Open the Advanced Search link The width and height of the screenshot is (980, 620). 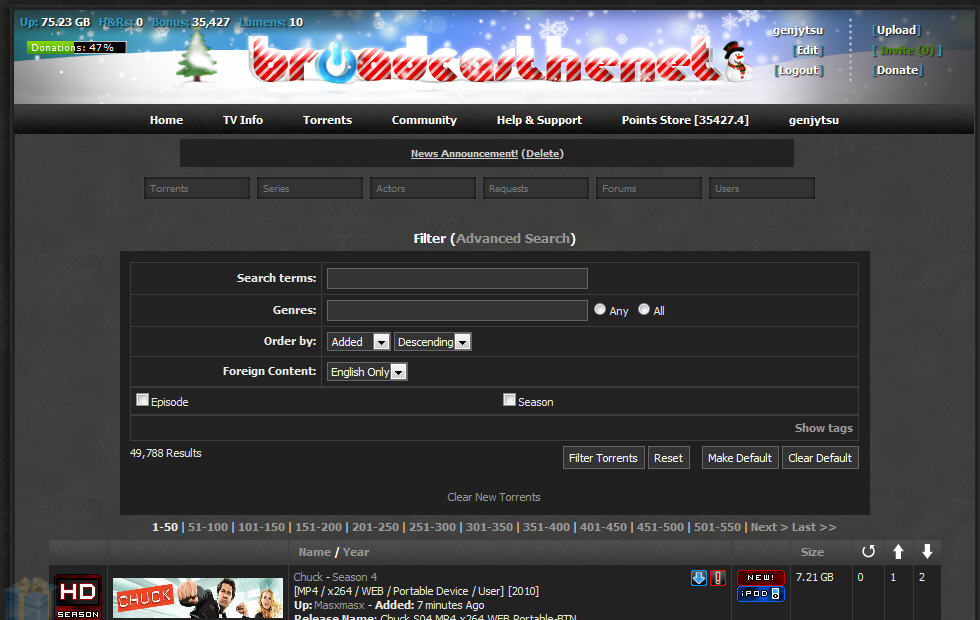513,238
